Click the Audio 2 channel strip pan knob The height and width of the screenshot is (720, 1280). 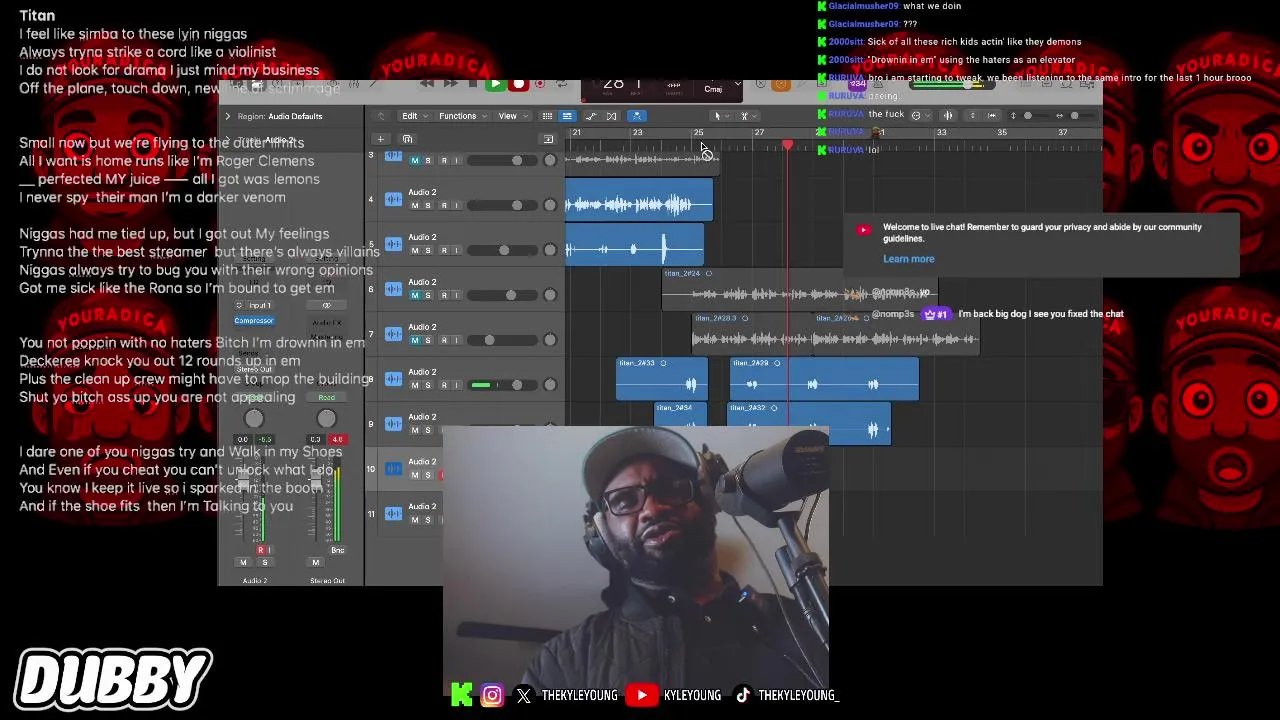coord(254,419)
